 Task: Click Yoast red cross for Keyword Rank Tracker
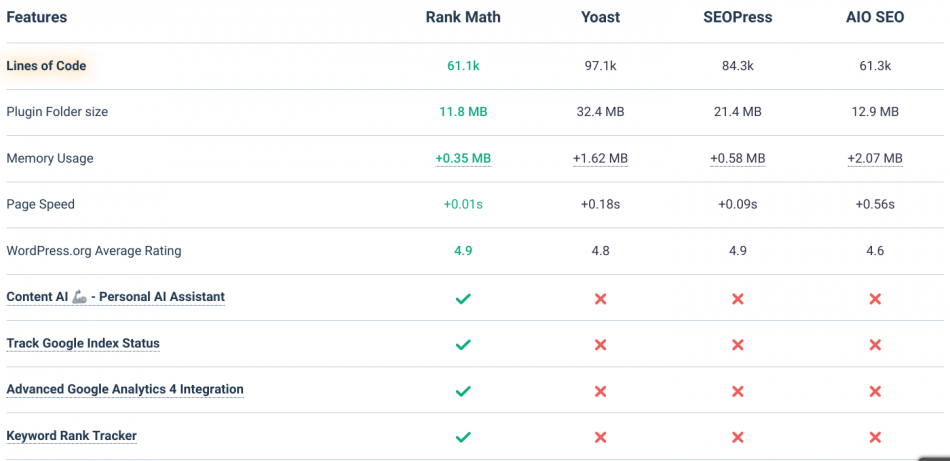pyautogui.click(x=600, y=437)
